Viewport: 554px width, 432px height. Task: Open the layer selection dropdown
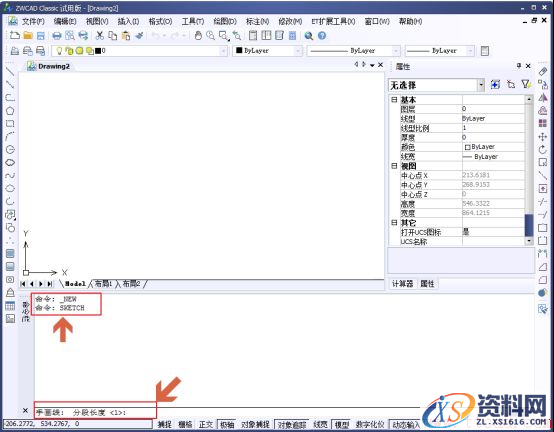223,51
